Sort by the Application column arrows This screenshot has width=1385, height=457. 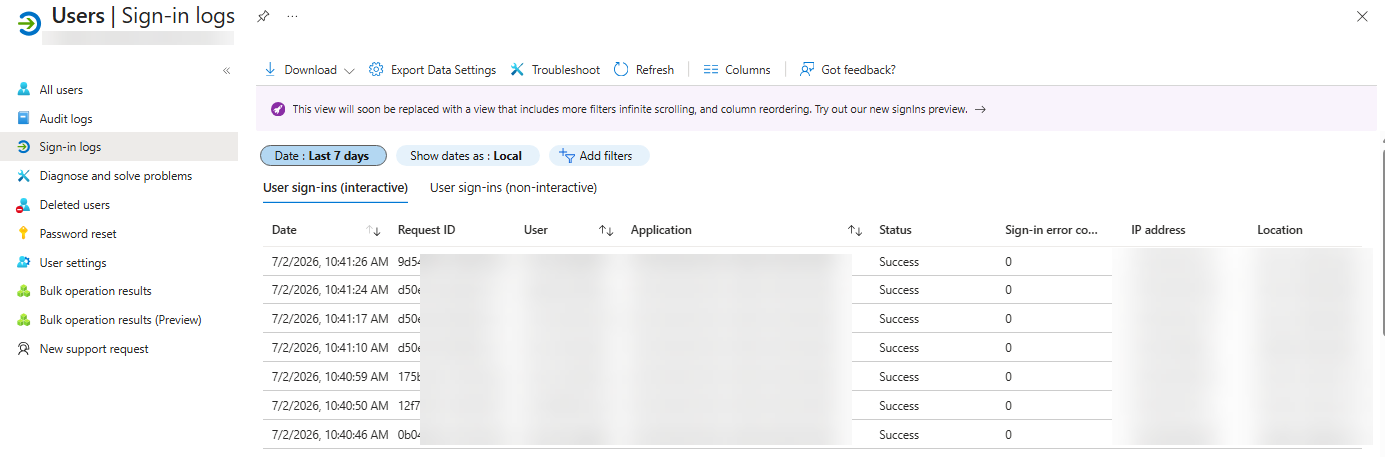click(x=855, y=230)
